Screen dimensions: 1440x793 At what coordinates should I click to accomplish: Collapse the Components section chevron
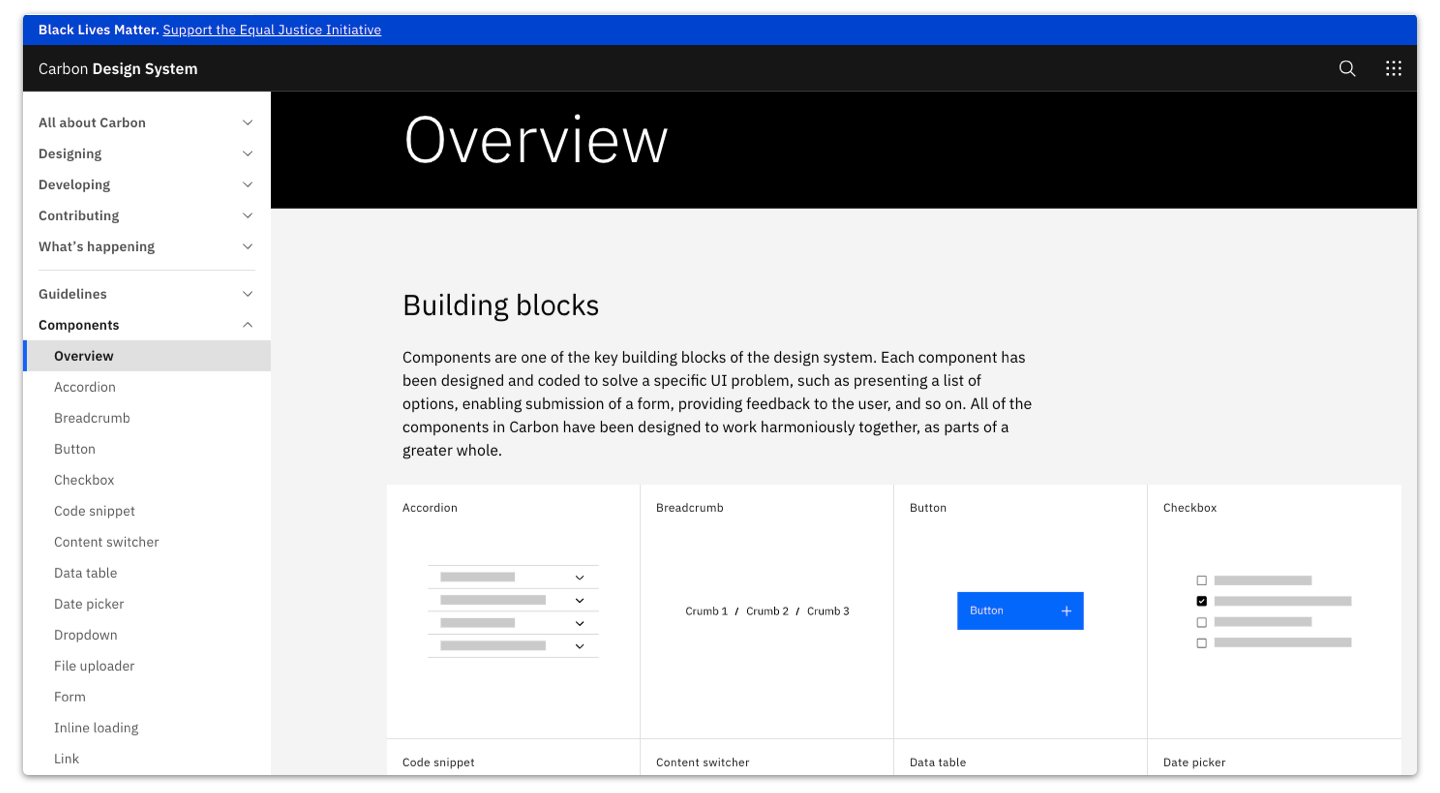(x=248, y=325)
